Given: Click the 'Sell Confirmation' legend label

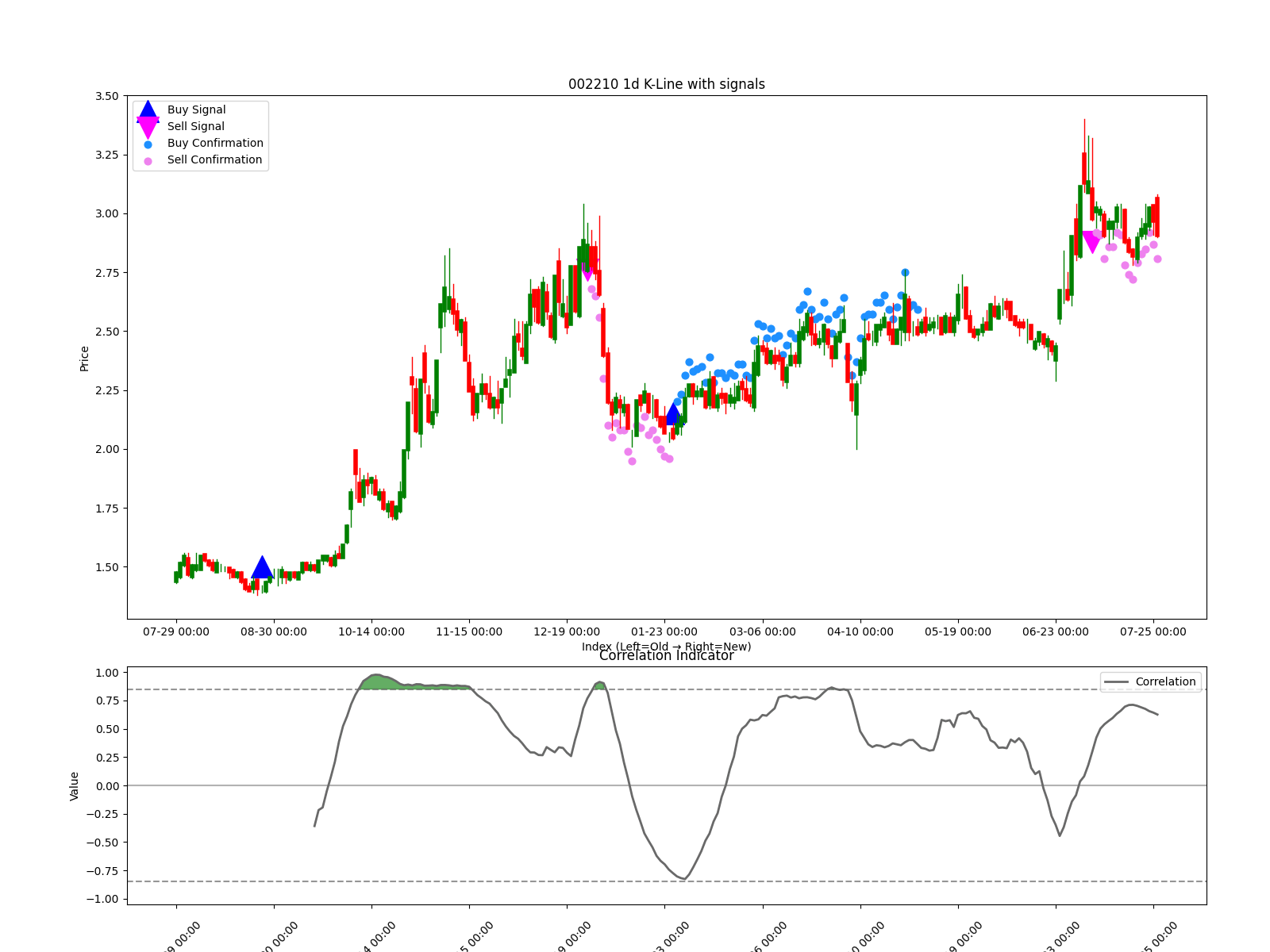Looking at the screenshot, I should pos(214,160).
